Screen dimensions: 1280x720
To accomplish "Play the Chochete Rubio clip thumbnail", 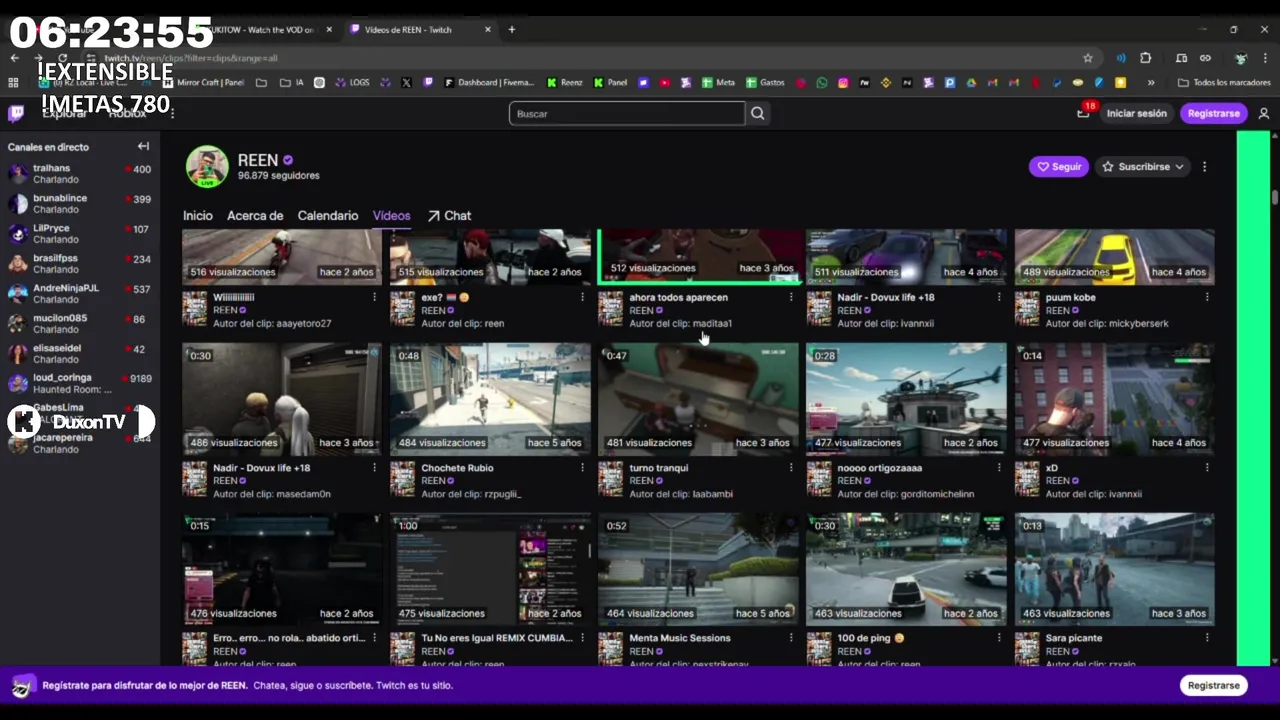I will point(490,399).
